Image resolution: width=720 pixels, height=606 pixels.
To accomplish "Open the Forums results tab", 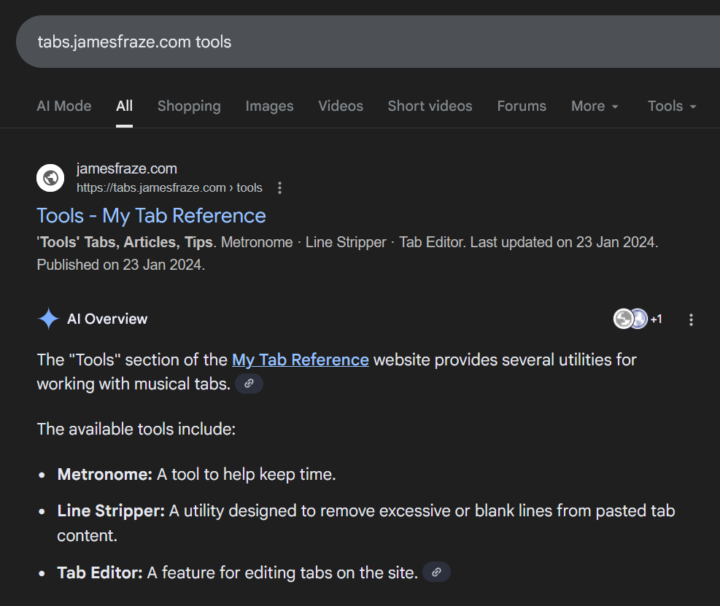I will coord(522,106).
